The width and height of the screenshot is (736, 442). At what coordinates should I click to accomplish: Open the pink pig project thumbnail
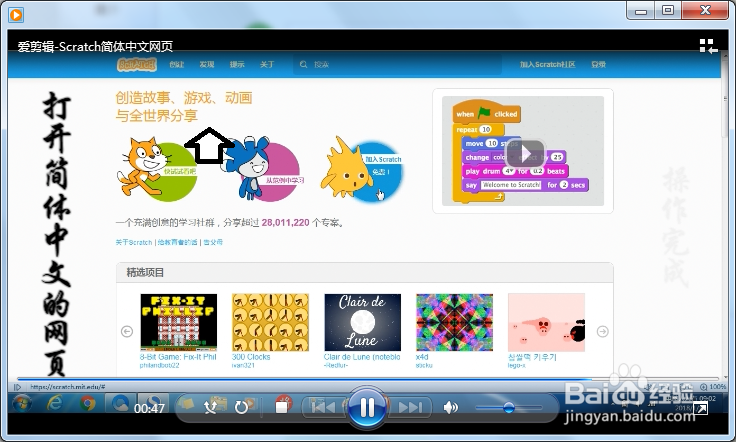546,322
